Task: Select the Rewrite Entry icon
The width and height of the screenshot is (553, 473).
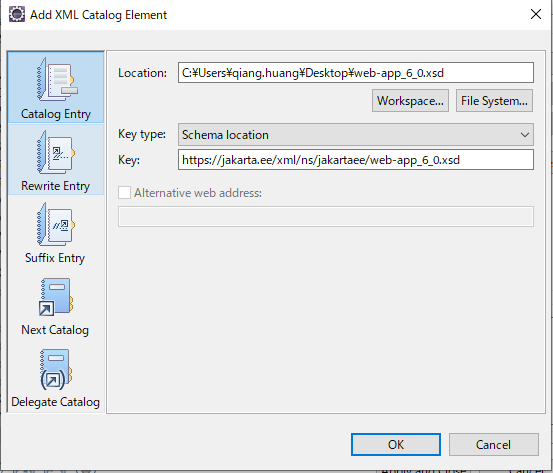Action: click(x=56, y=152)
